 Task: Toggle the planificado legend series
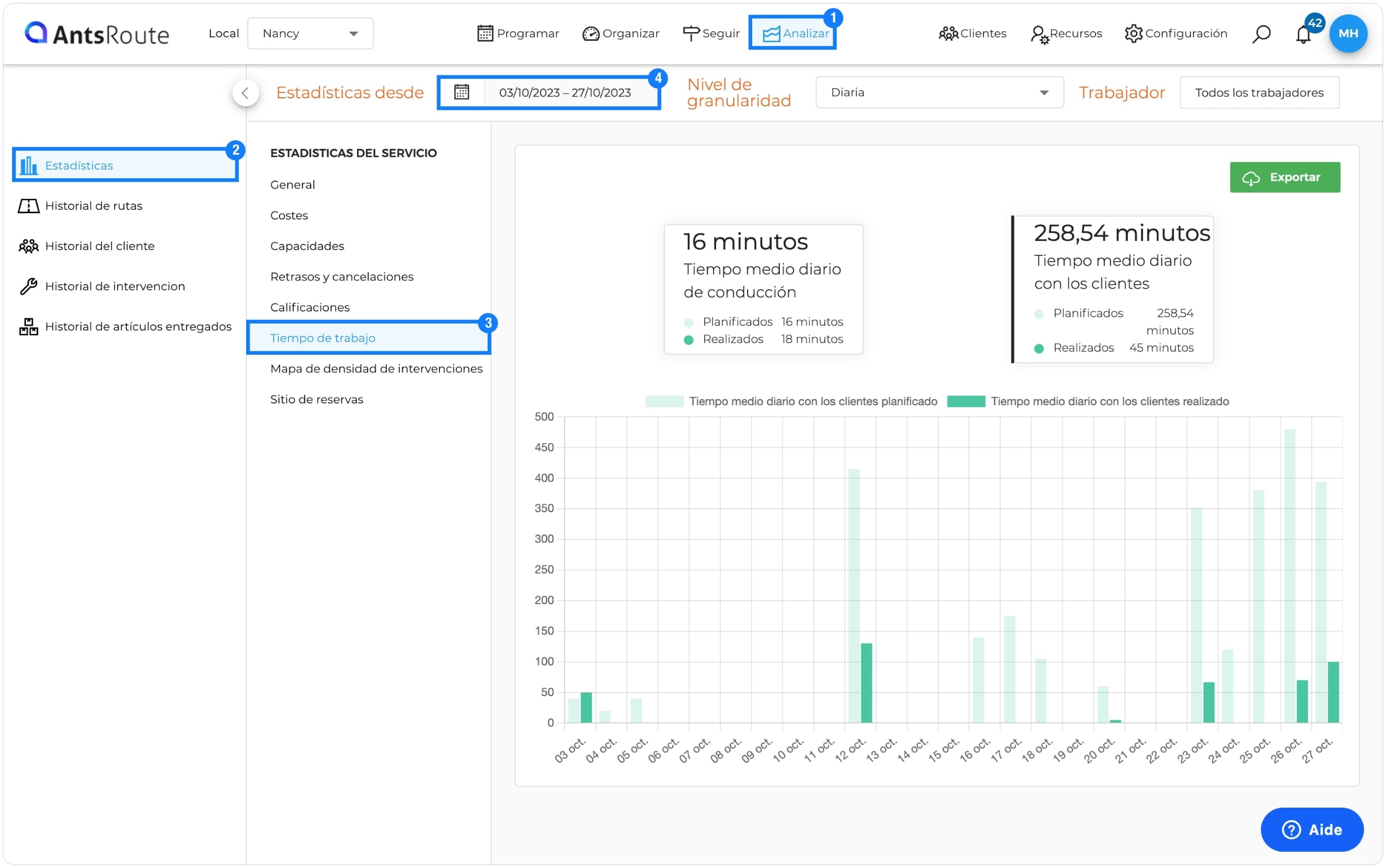(x=791, y=401)
